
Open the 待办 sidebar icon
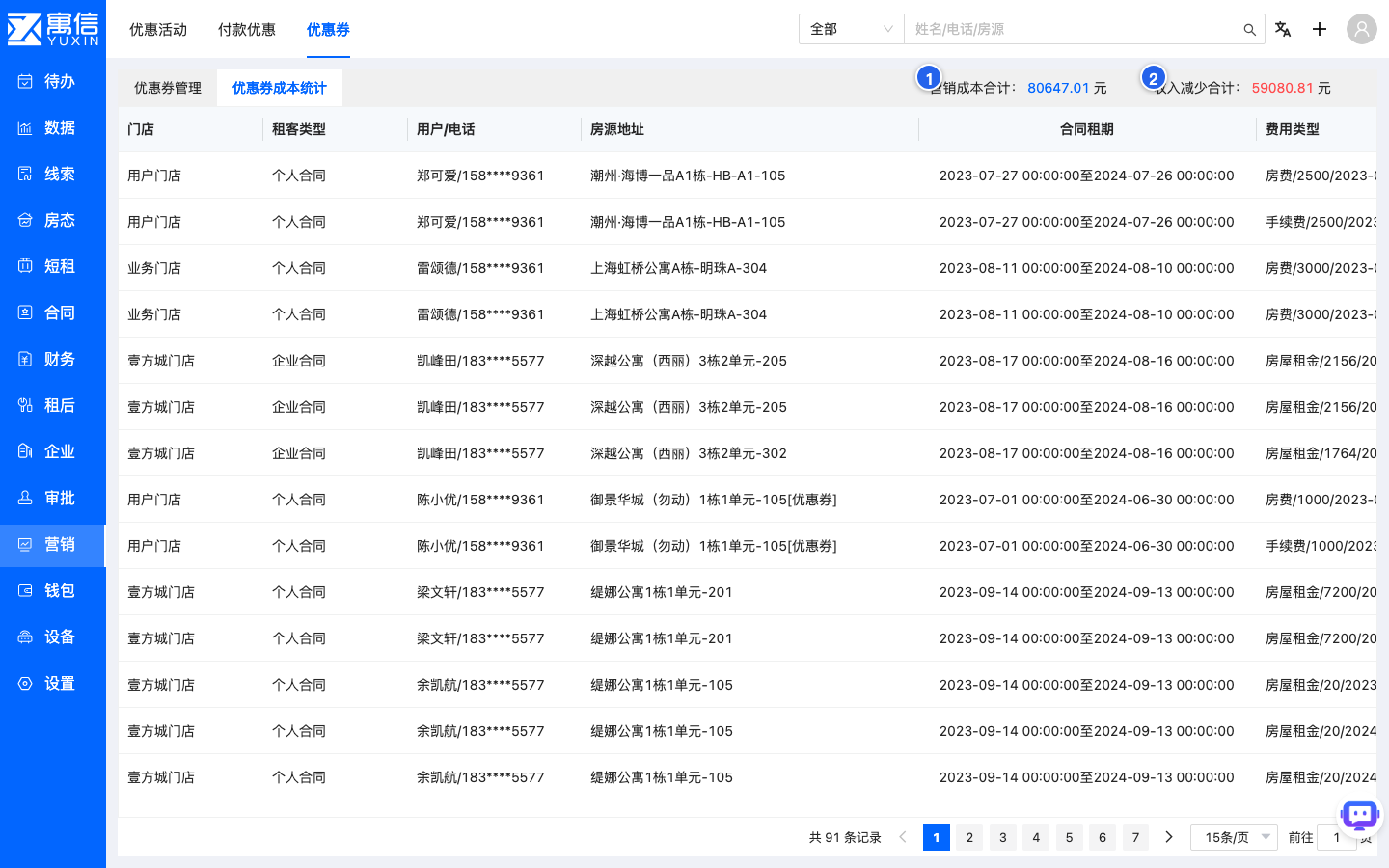[x=25, y=81]
